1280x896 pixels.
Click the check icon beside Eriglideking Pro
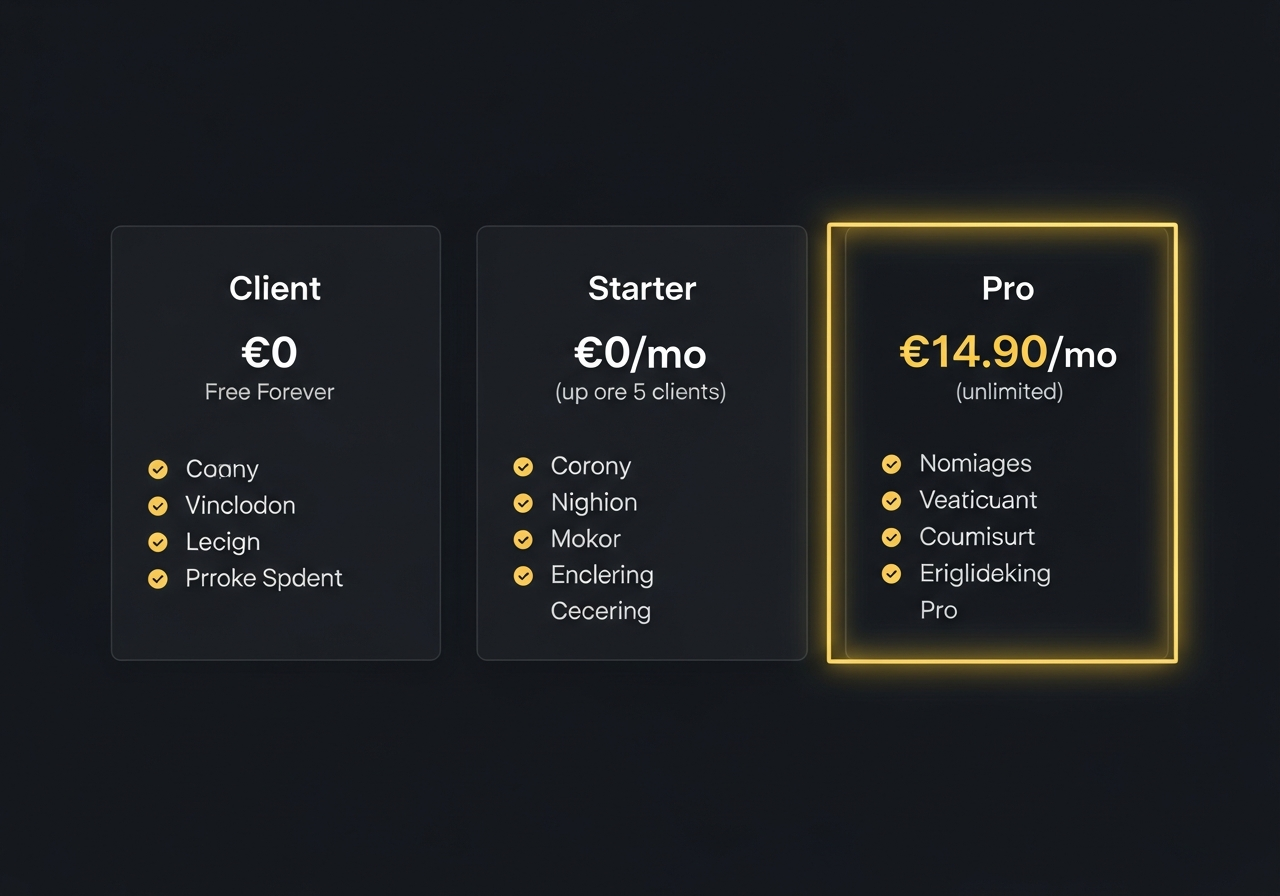(x=890, y=573)
